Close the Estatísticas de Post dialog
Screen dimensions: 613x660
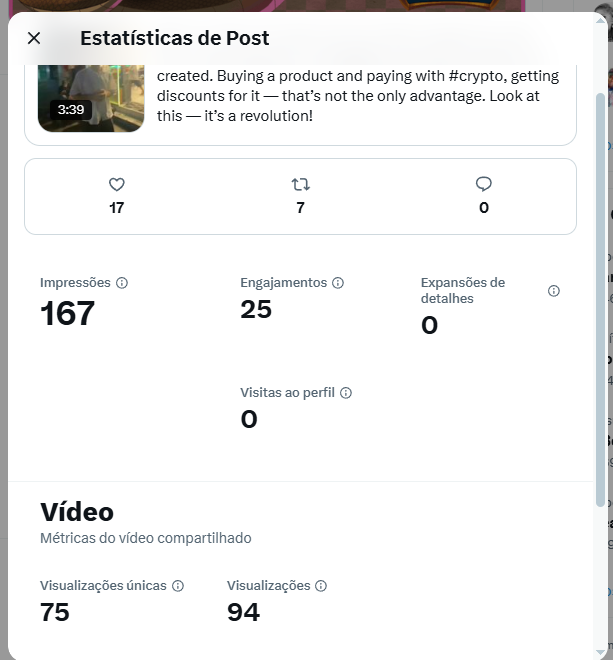[x=34, y=38]
